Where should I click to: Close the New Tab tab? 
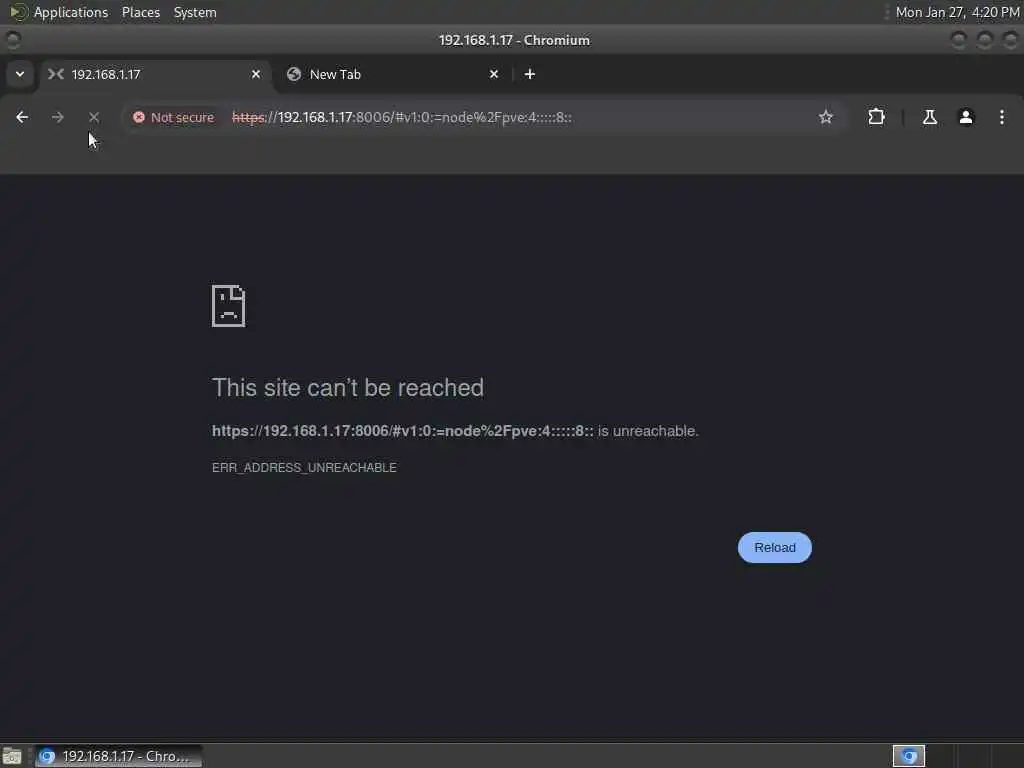point(494,74)
